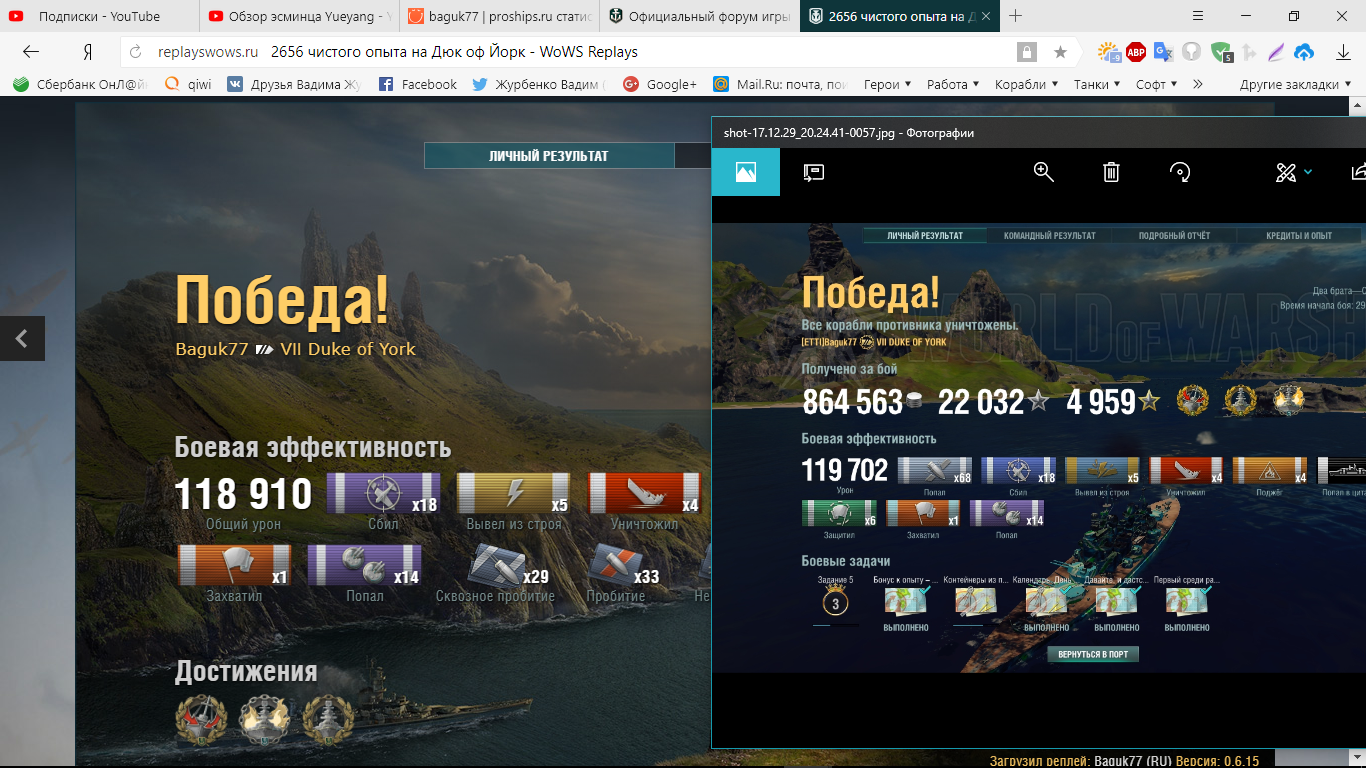Zoom in with Photos magnifier icon
The image size is (1366, 768).
tap(1044, 172)
